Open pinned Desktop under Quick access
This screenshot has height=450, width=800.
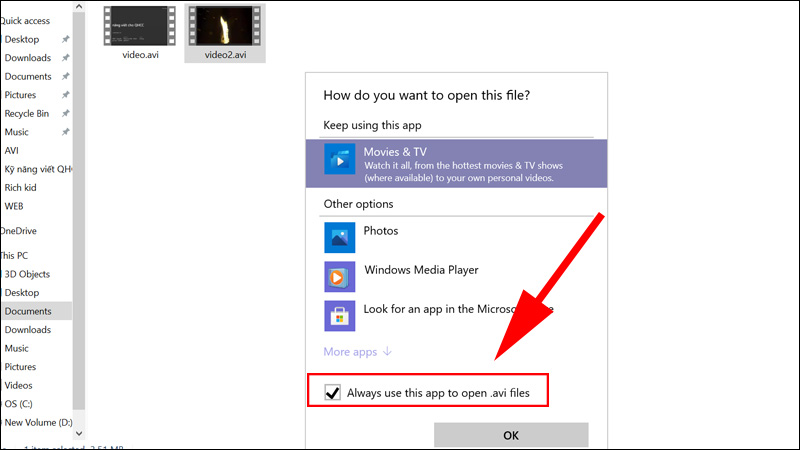21,39
